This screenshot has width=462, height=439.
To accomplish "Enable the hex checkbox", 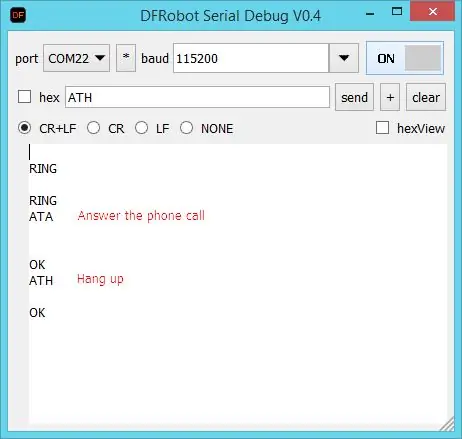I will coord(25,97).
